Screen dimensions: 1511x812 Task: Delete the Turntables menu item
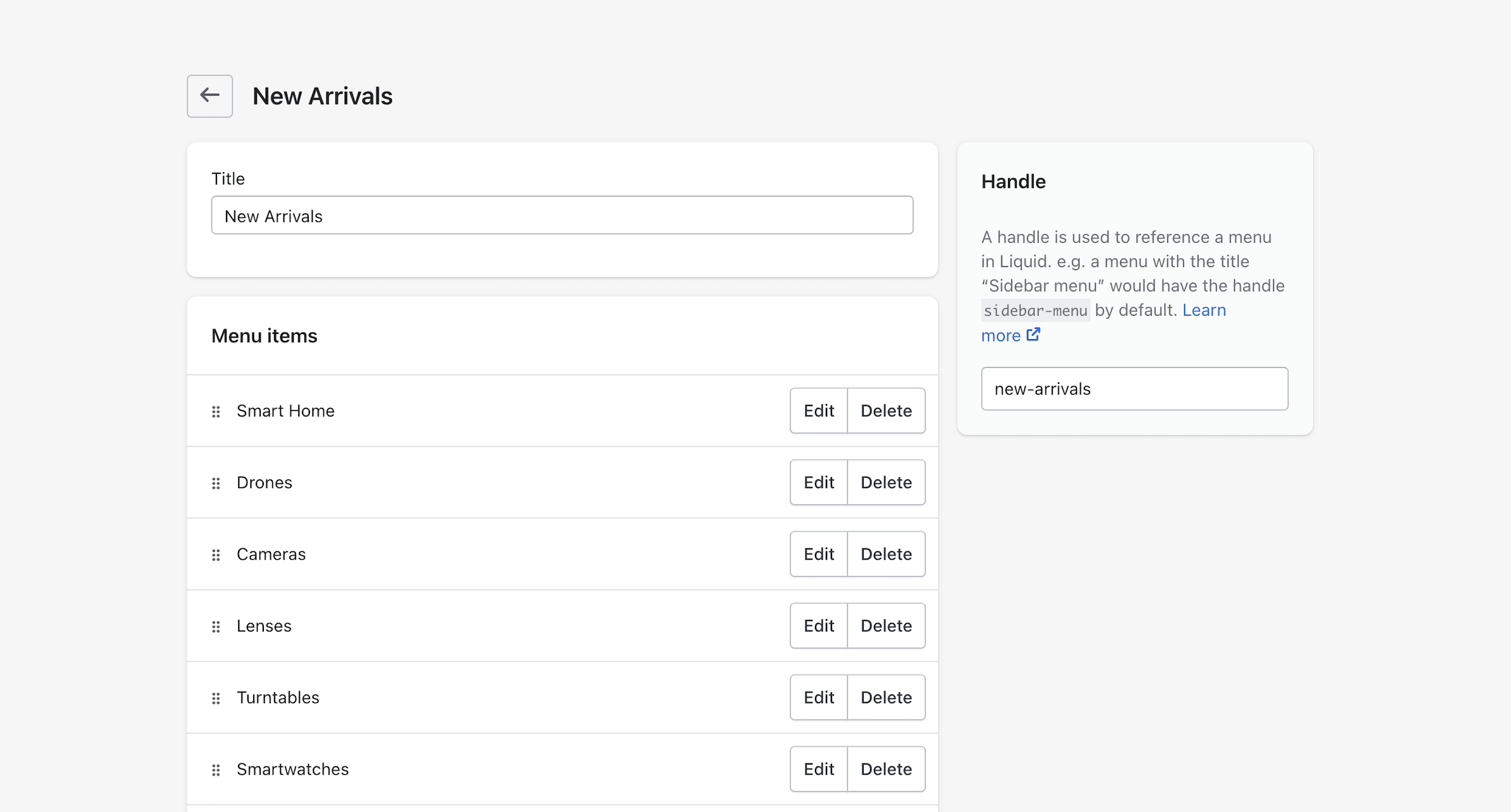coord(886,698)
